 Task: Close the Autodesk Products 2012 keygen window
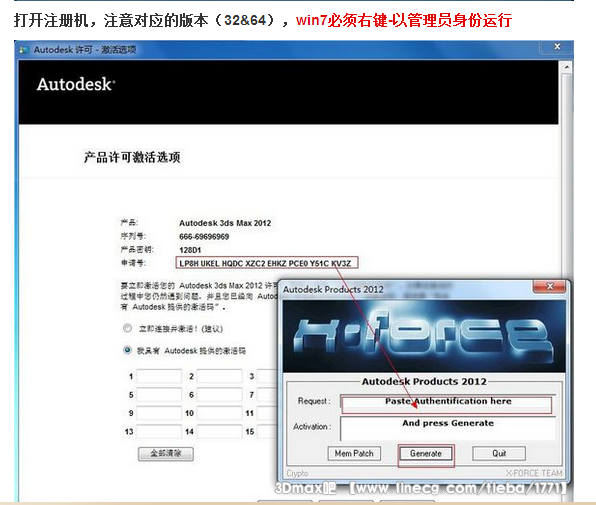pyautogui.click(x=550, y=286)
